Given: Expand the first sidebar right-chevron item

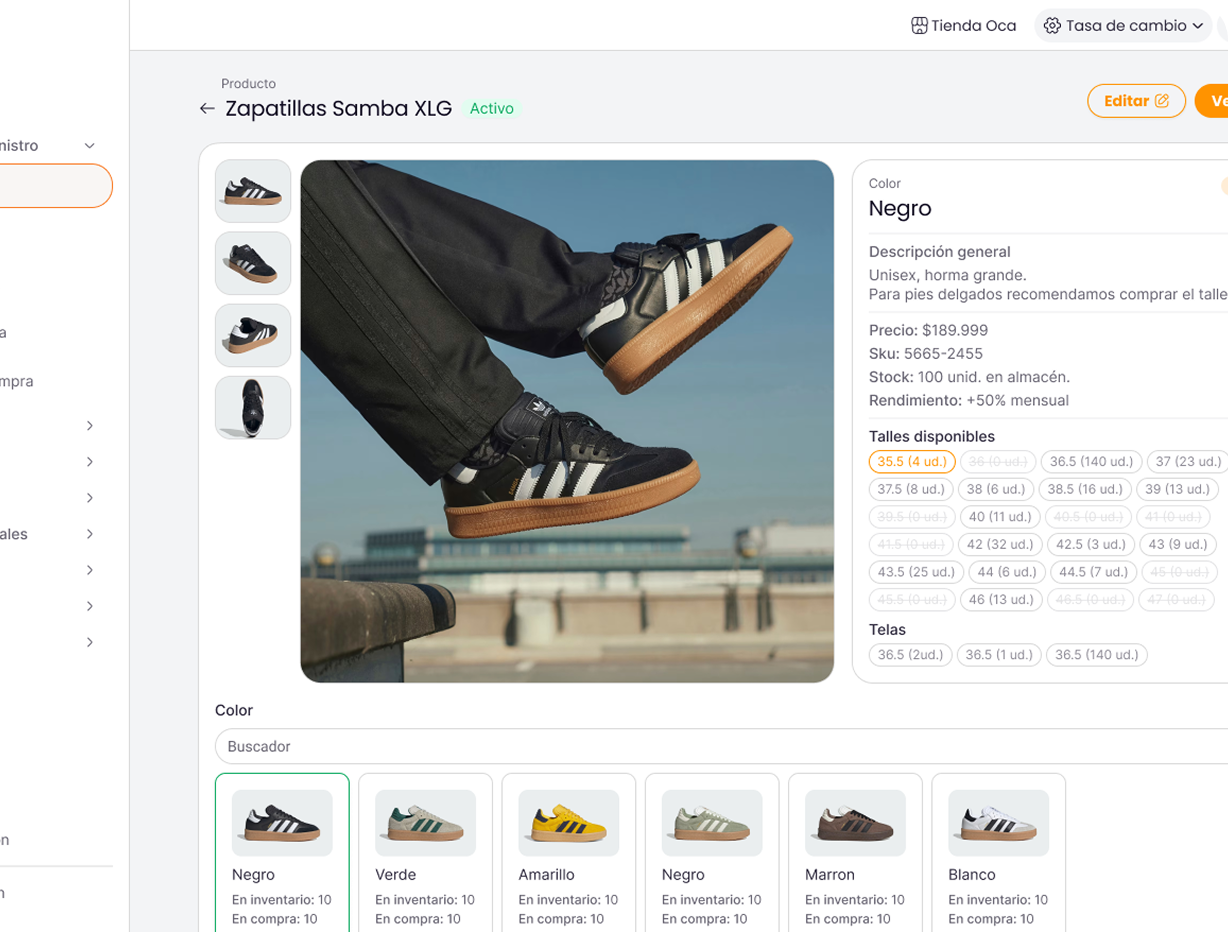Looking at the screenshot, I should pos(89,426).
